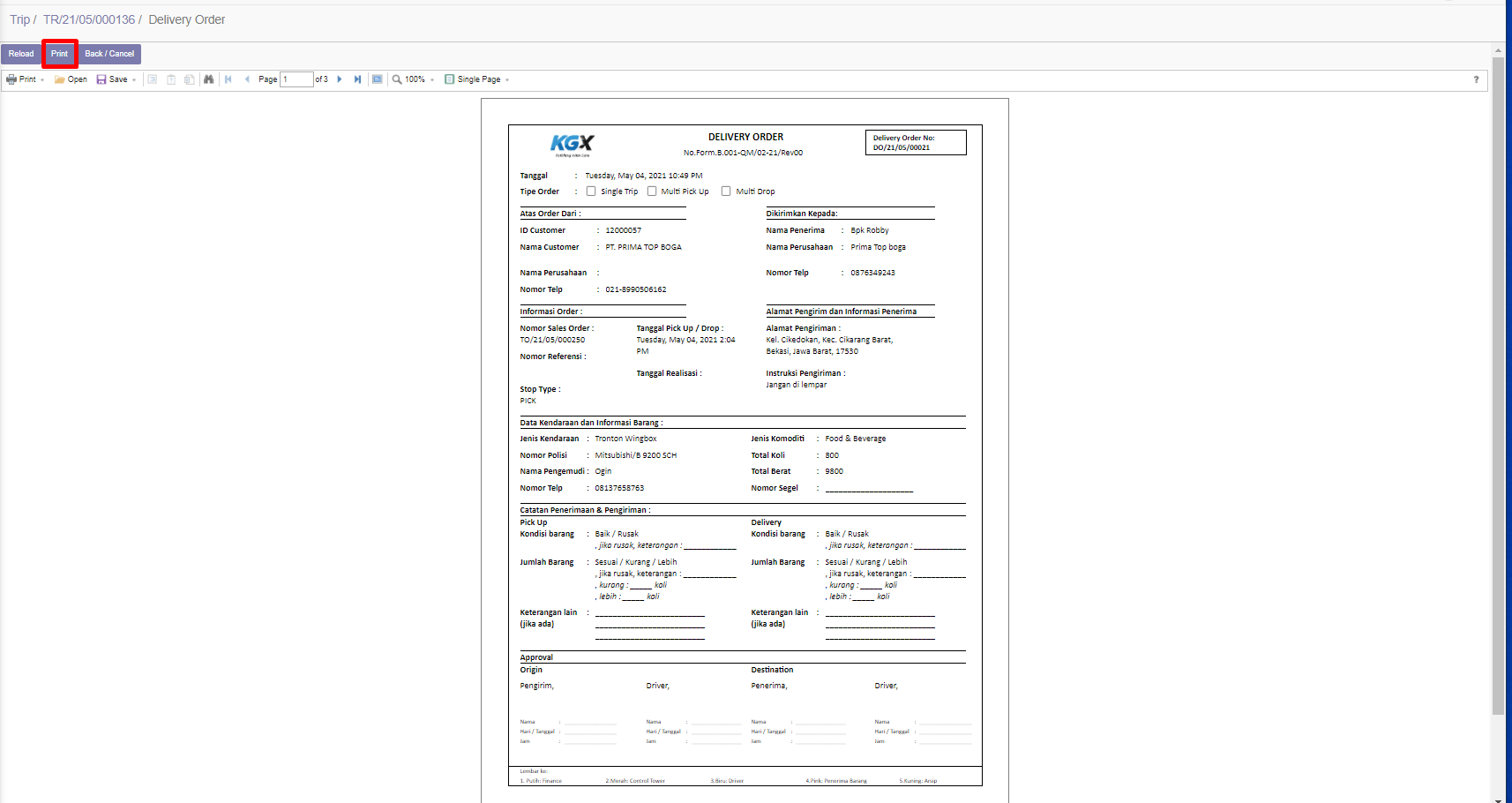Screen dimensions: 1512x803
Task: Click the Delivery Order breadcrumb text
Action: (x=187, y=19)
